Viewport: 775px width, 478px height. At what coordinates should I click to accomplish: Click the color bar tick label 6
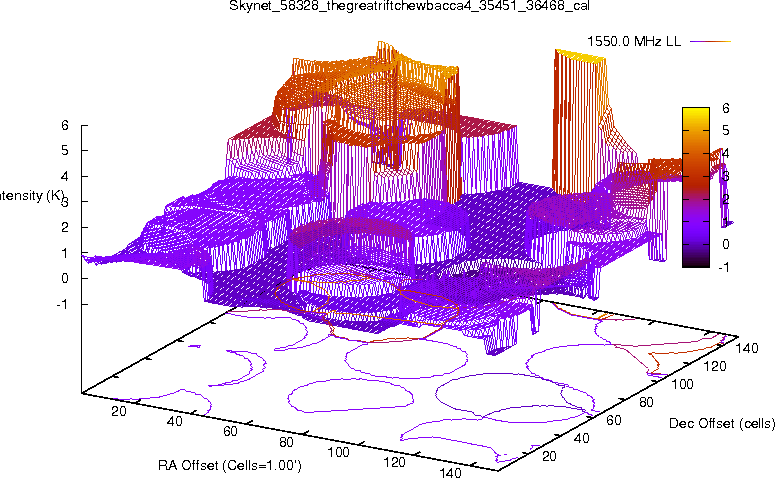(725, 108)
